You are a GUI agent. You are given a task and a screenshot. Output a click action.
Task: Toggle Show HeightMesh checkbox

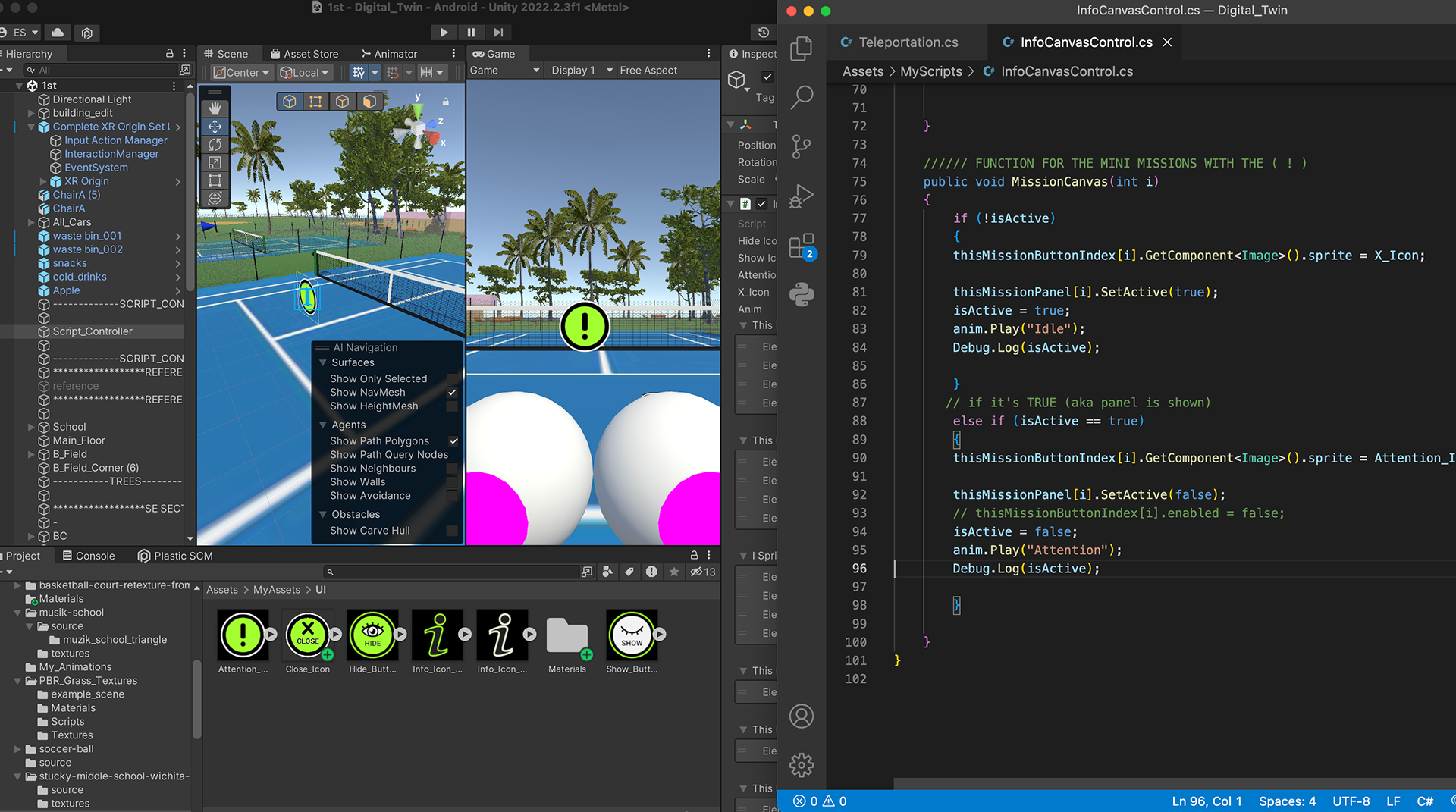(453, 406)
